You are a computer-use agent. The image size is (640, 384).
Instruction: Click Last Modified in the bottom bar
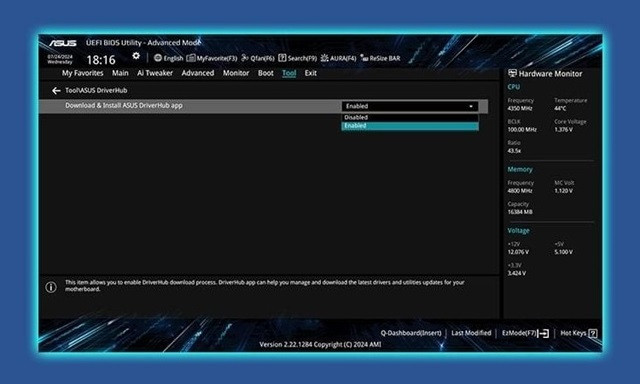(471, 333)
